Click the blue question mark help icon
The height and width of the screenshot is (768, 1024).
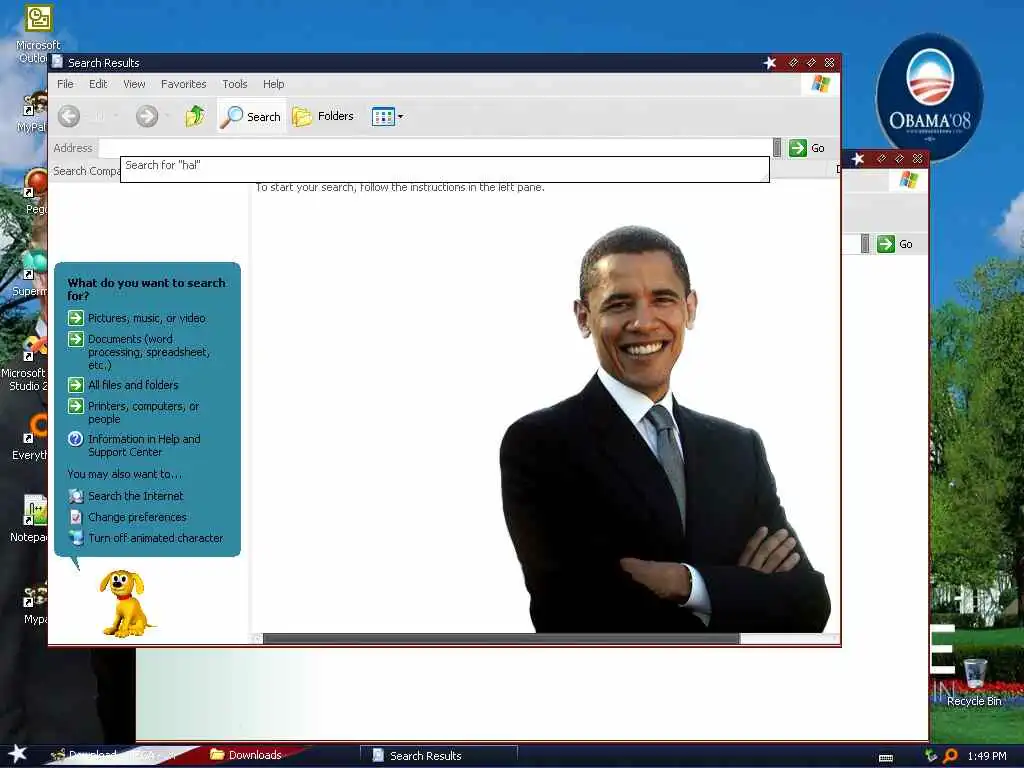point(76,439)
